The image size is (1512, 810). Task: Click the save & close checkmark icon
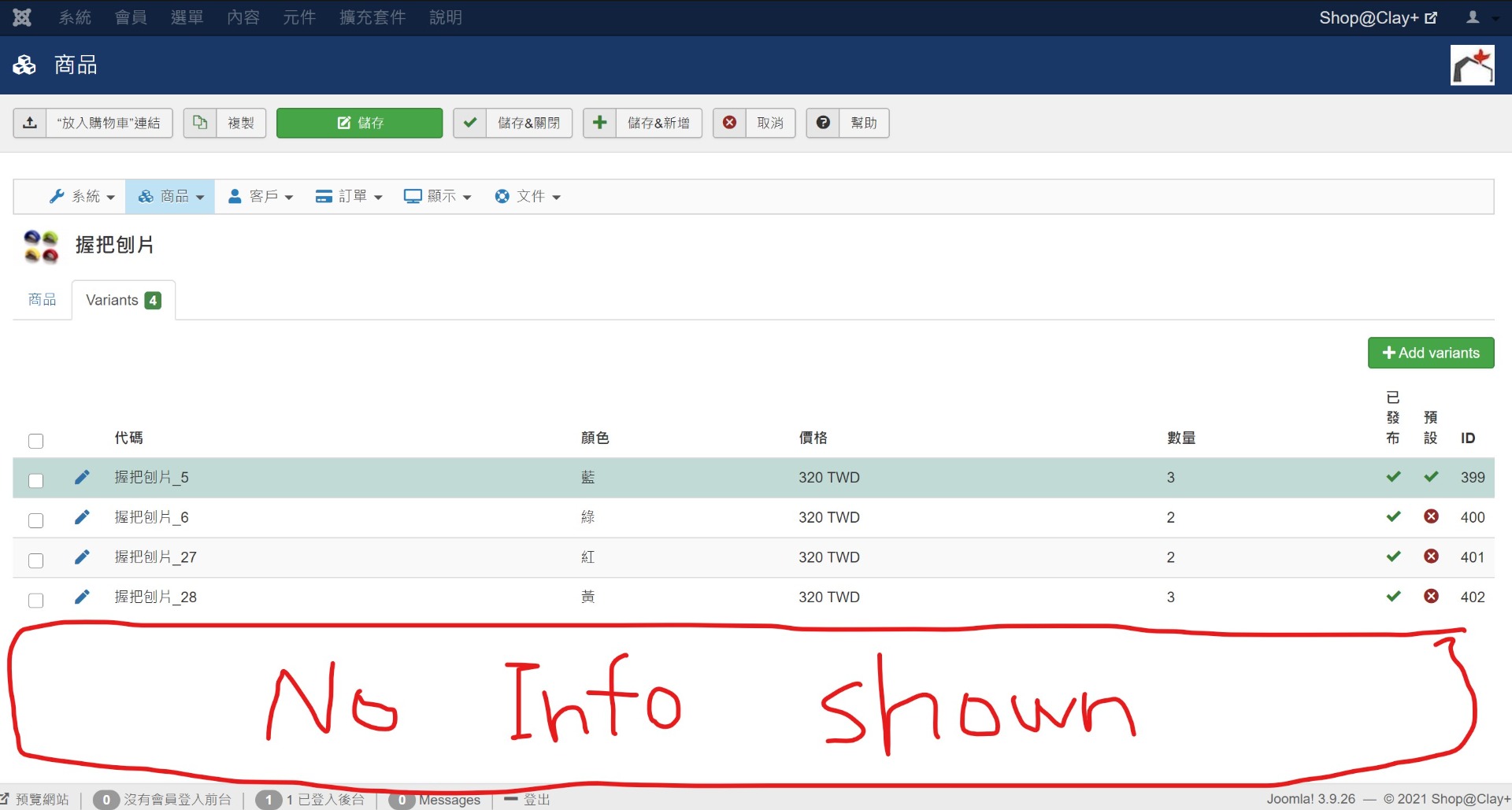click(x=470, y=123)
